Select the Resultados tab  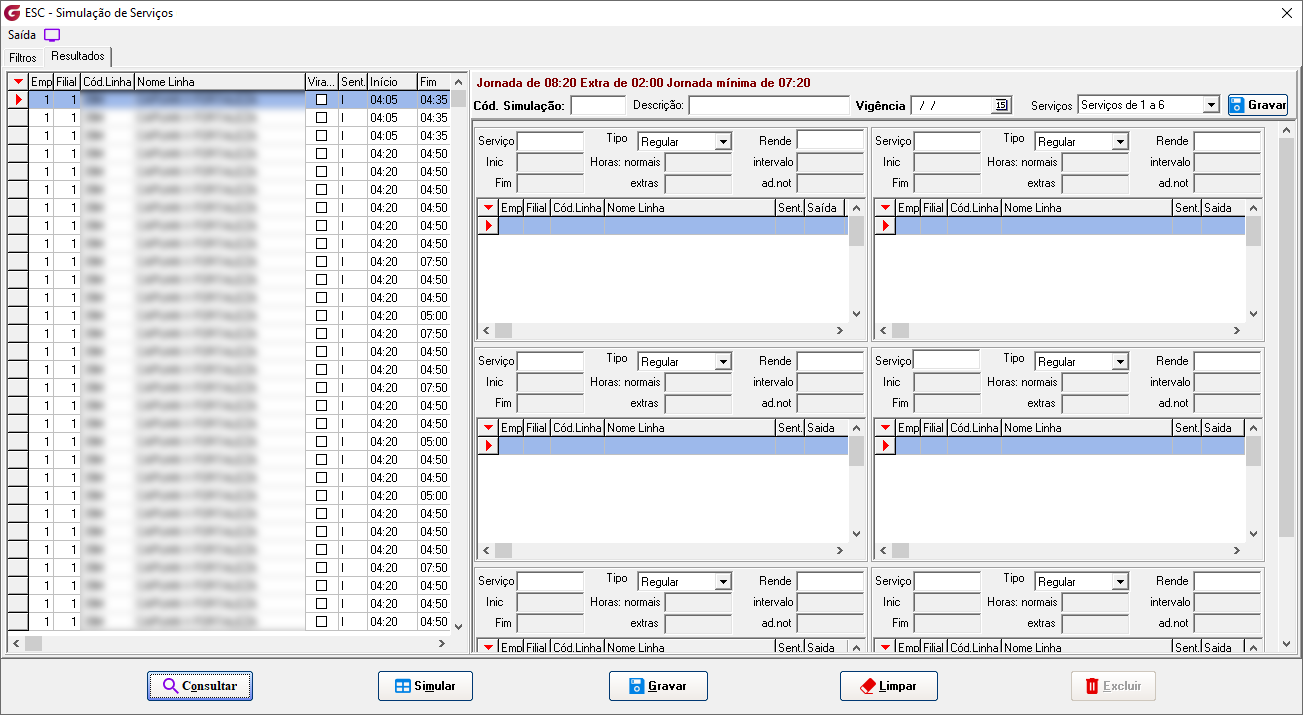(x=78, y=56)
